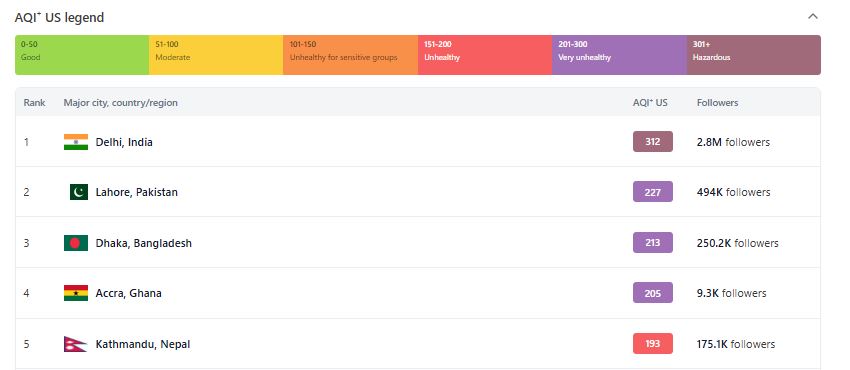Image resolution: width=850 pixels, height=370 pixels.
Task: Click the Pakistan flag icon
Action: point(79,192)
